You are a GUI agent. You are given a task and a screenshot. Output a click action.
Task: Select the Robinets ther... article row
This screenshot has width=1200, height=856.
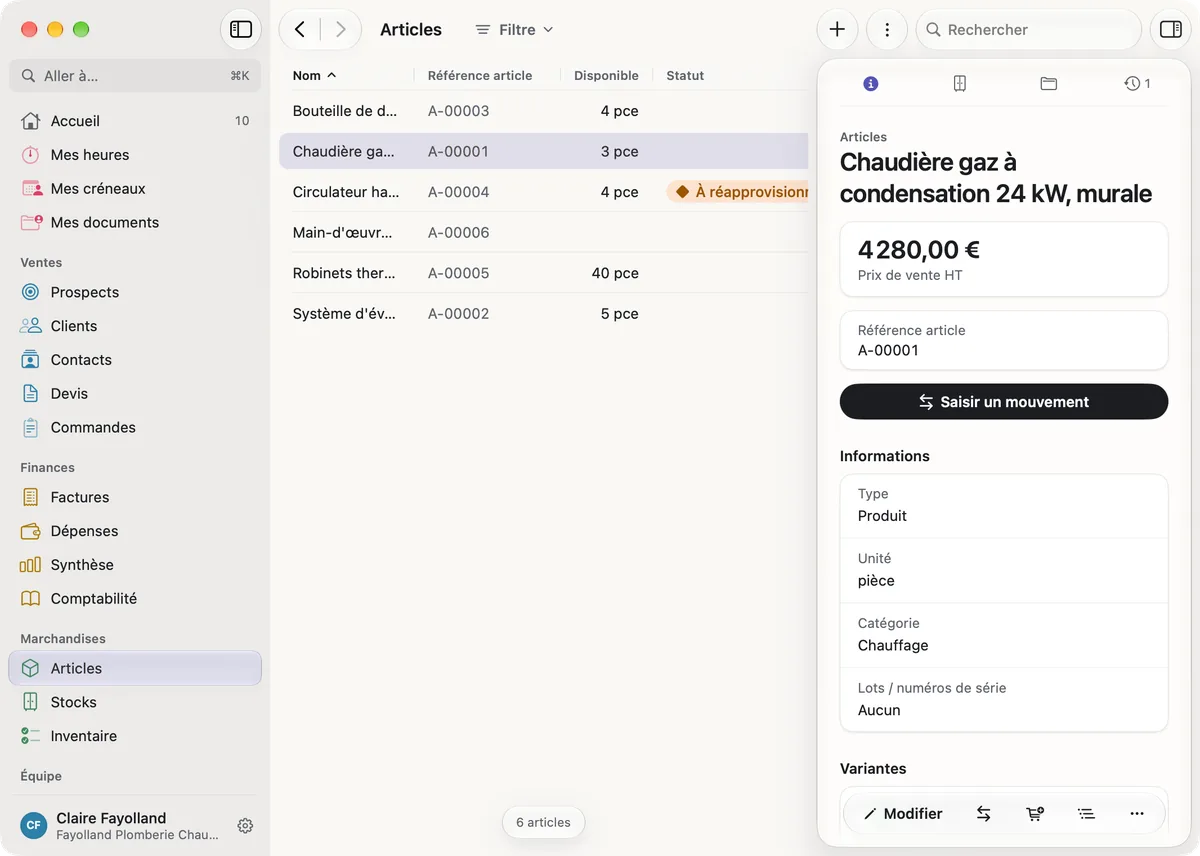pyautogui.click(x=543, y=273)
